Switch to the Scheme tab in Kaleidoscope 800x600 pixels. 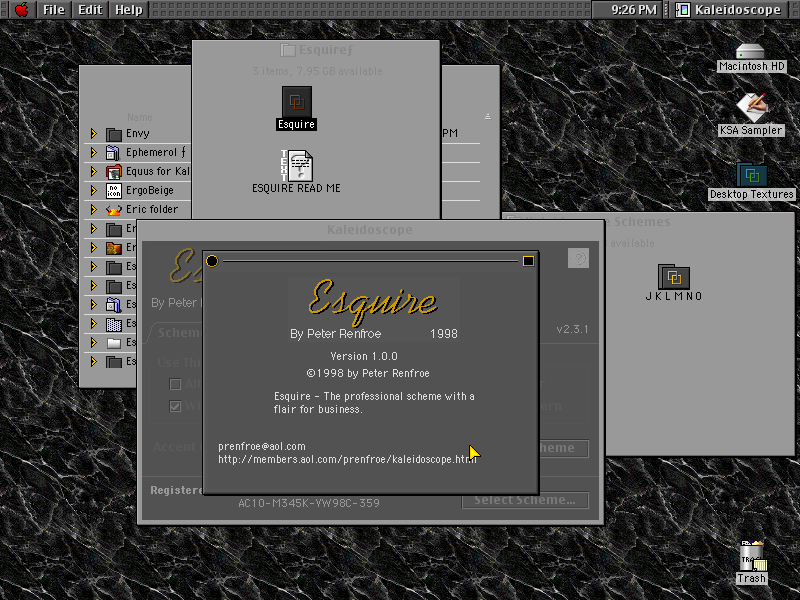(x=176, y=333)
